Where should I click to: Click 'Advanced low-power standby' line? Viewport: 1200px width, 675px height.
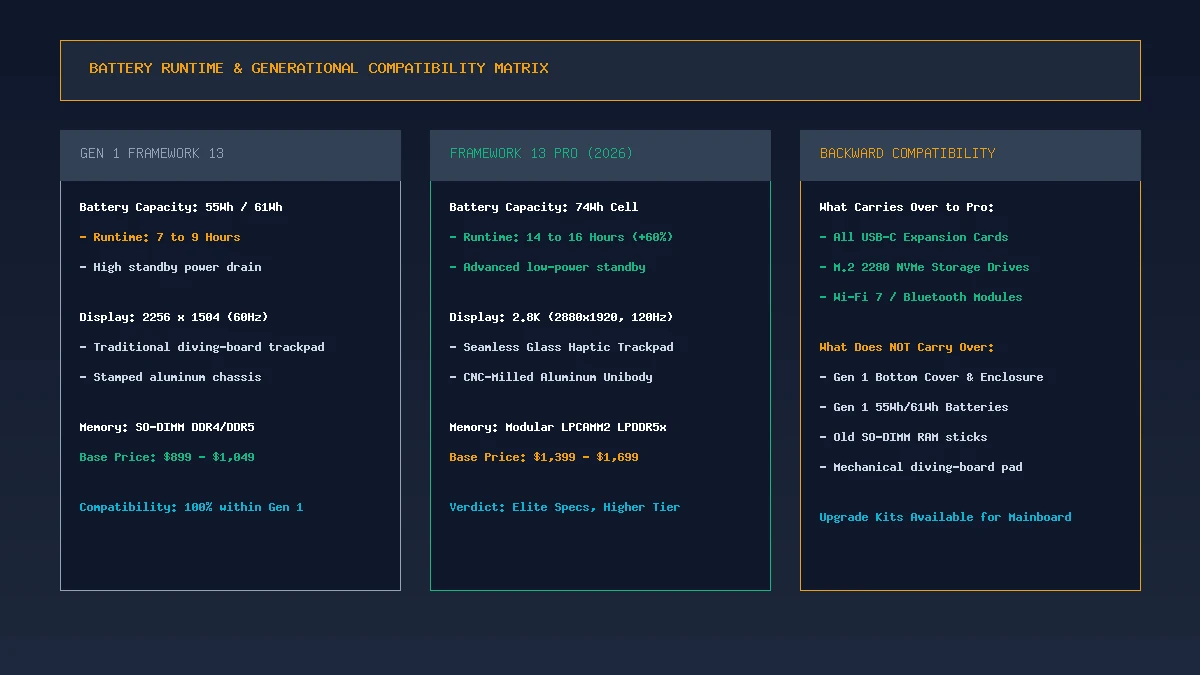coord(547,267)
